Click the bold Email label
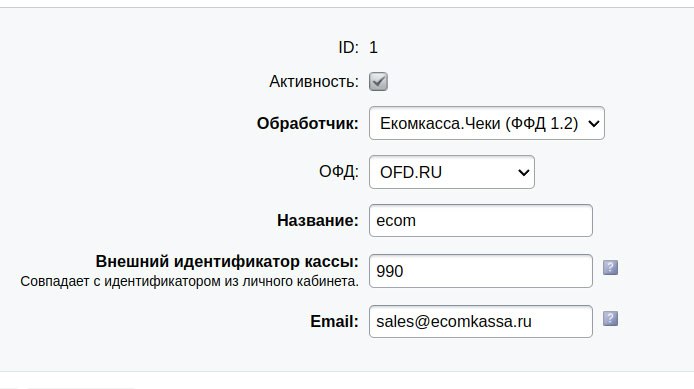Viewport: 694px width, 389px height. 334,321
